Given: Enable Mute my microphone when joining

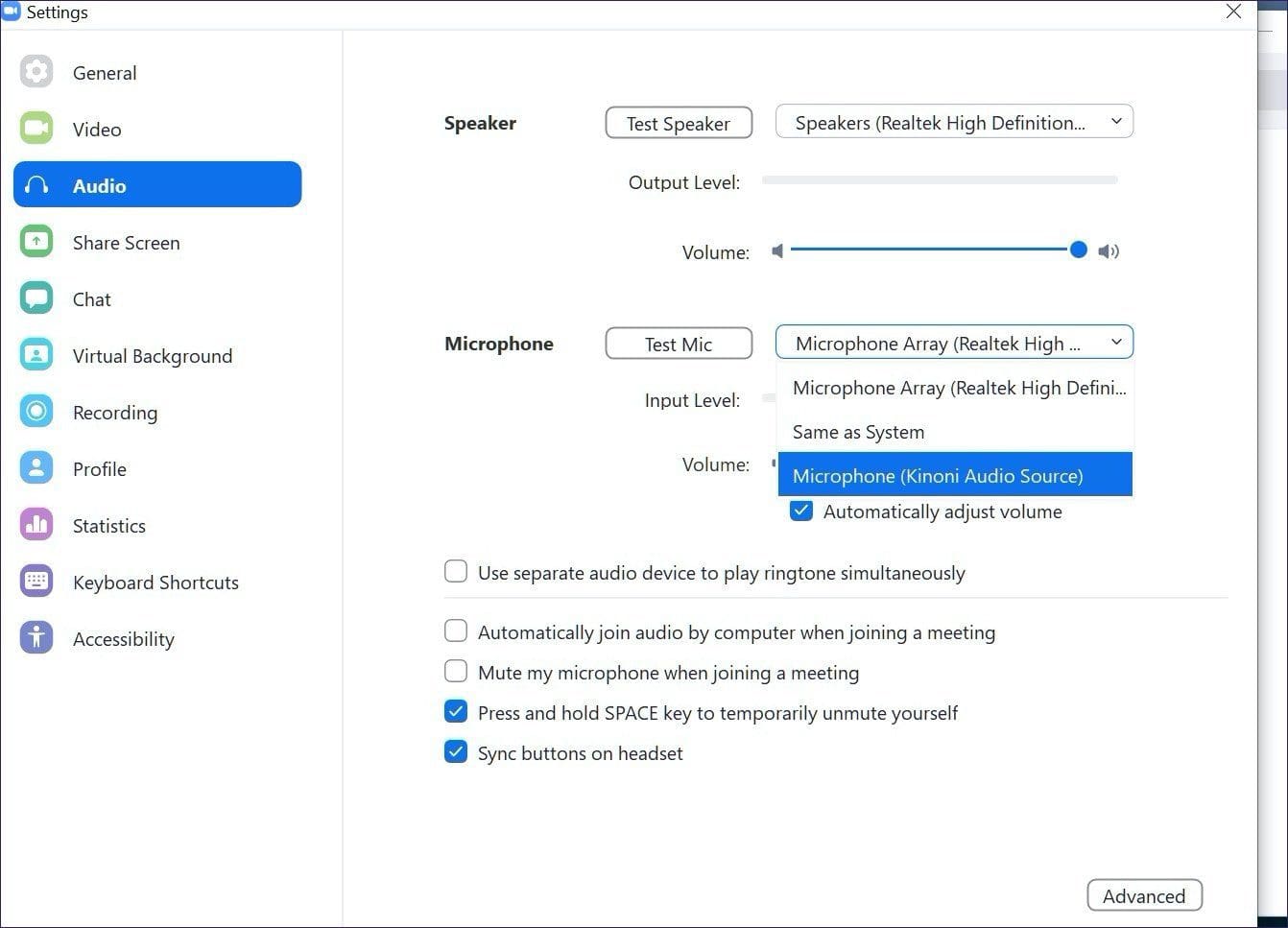Looking at the screenshot, I should (x=456, y=672).
